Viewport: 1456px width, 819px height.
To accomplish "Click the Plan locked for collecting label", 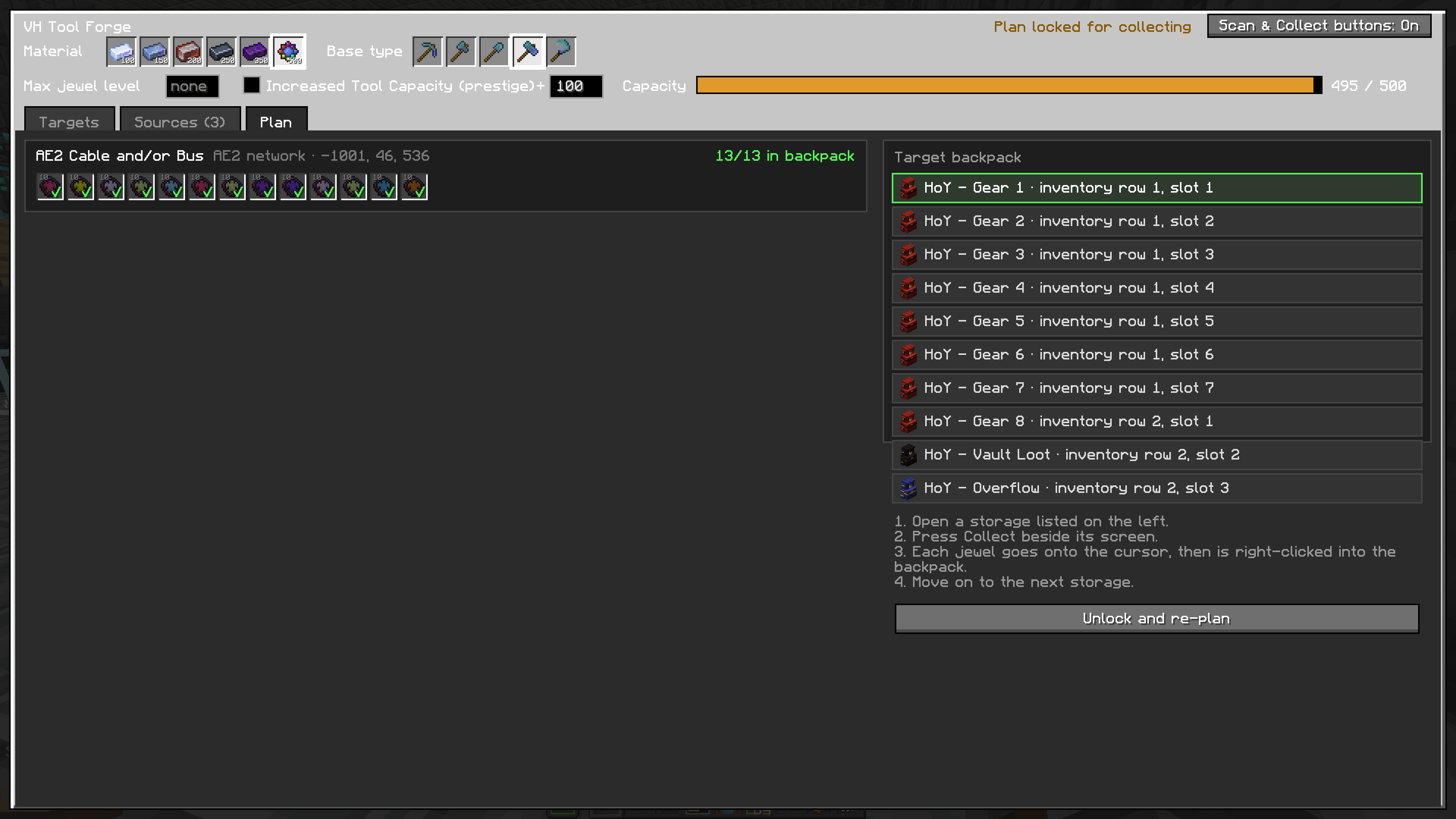I will [x=1092, y=27].
